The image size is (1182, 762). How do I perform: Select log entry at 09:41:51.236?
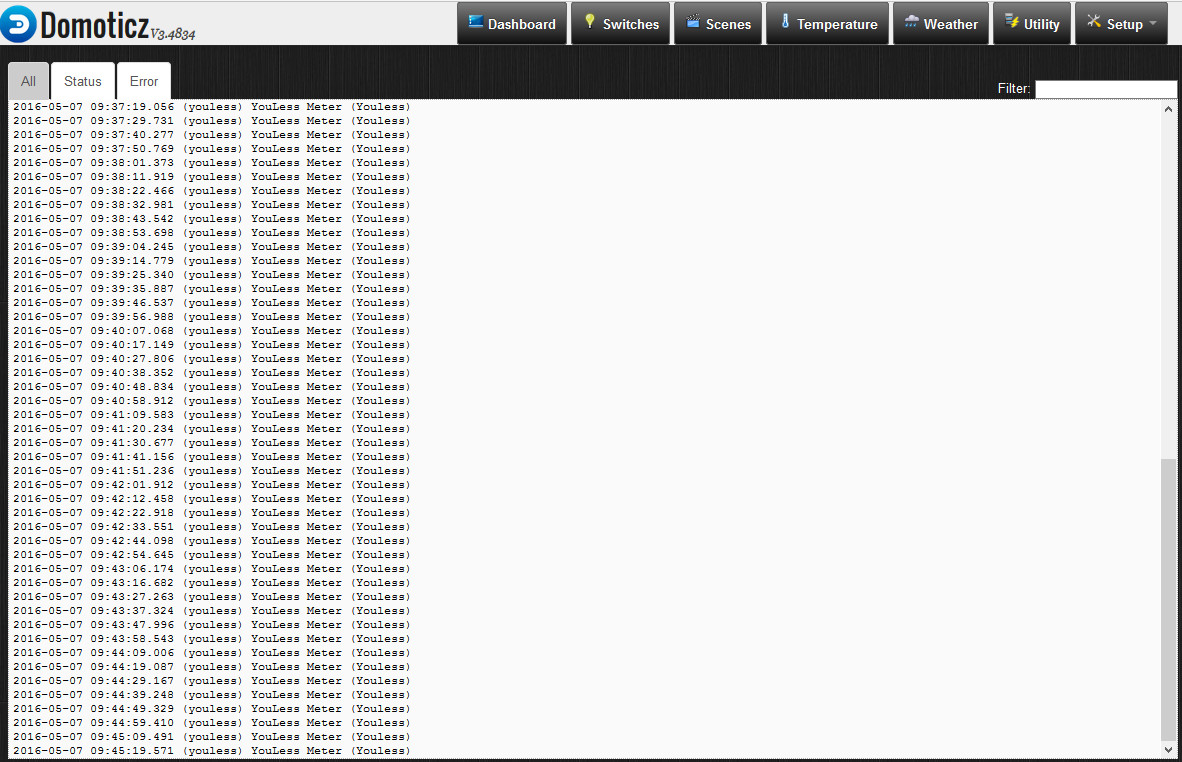point(212,471)
